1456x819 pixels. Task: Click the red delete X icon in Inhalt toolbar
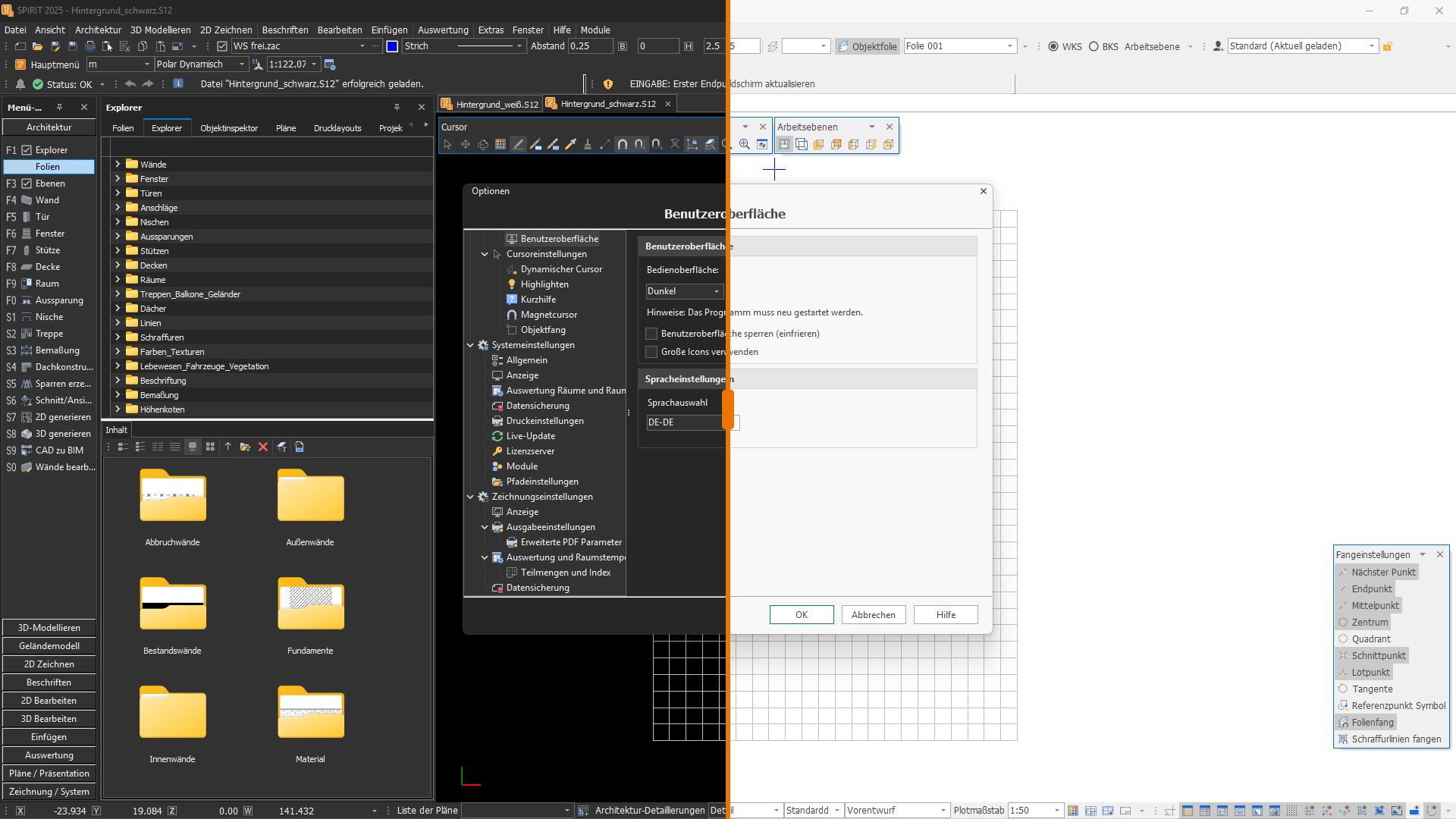[x=263, y=447]
